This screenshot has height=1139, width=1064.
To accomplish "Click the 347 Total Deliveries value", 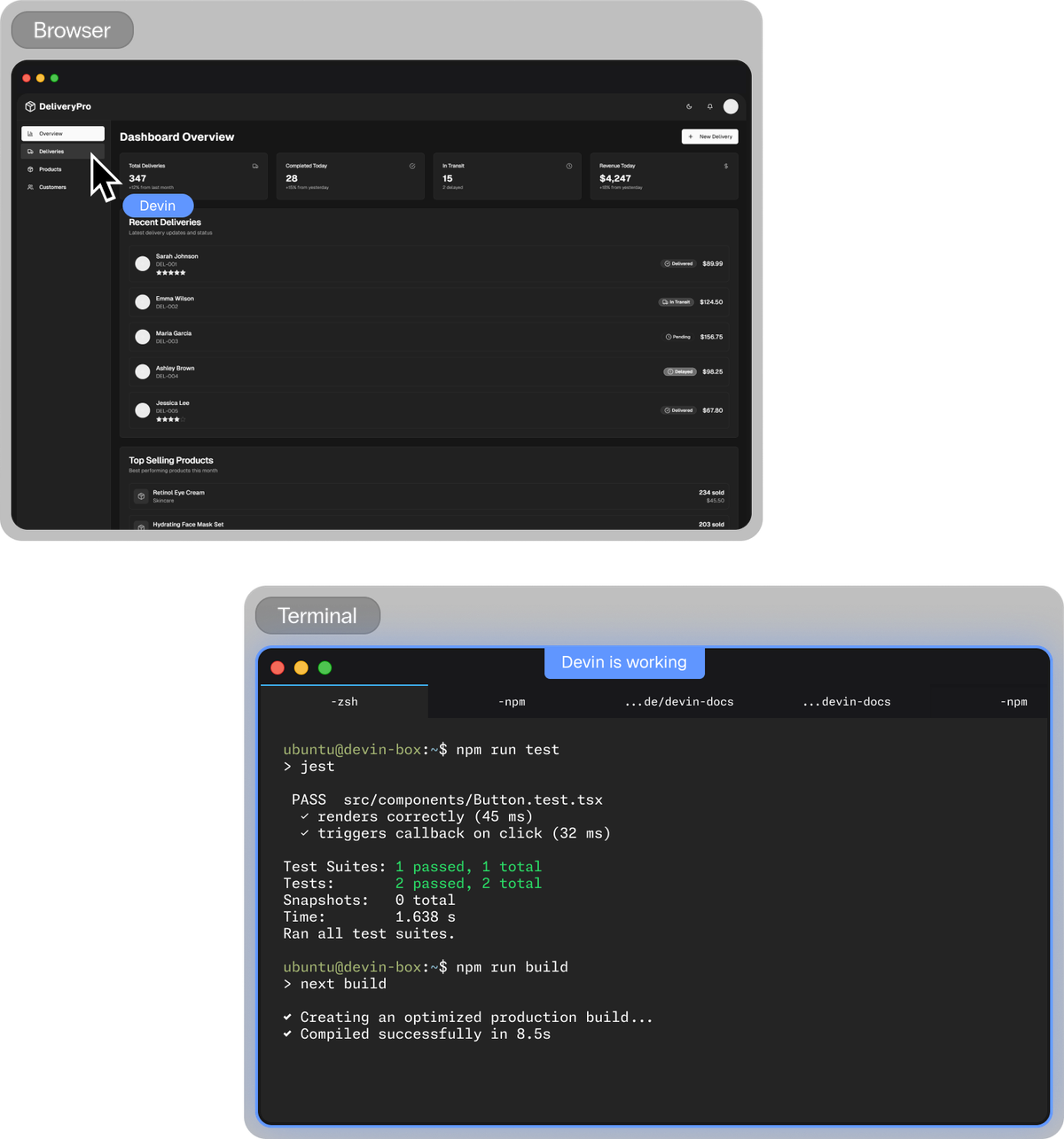I will click(137, 178).
